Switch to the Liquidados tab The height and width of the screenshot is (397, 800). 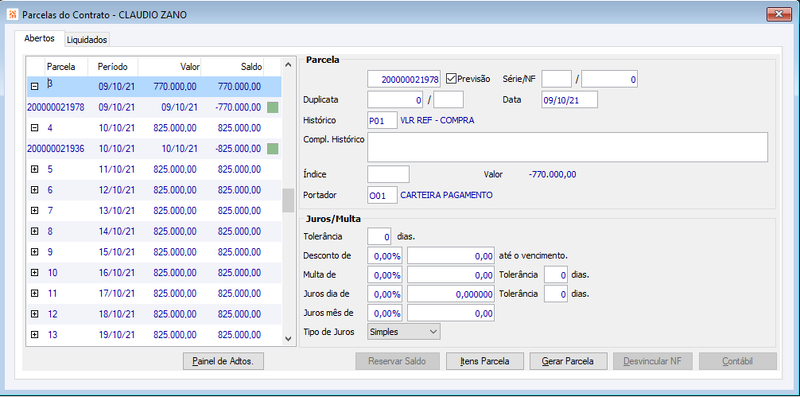(x=87, y=39)
